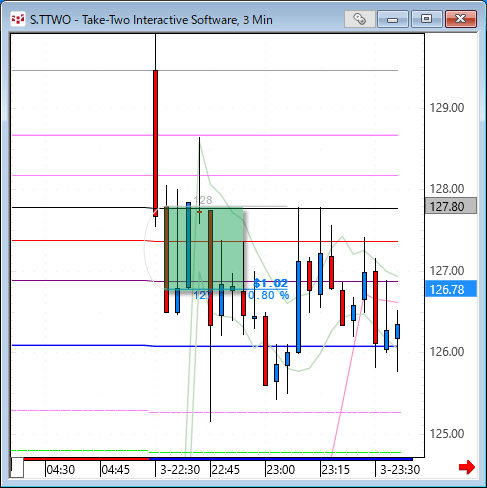Click the window title S.TTWO Take-Two text
Image resolution: width=487 pixels, height=488 pixels.
click(151, 20)
